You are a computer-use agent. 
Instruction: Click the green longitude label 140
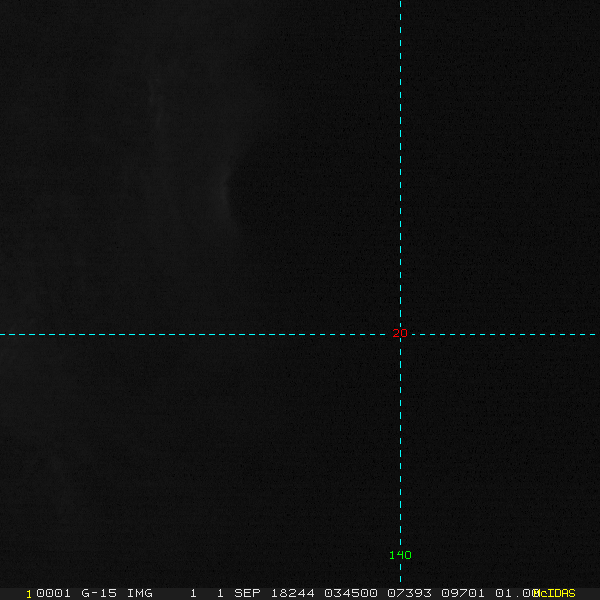[x=400, y=555]
